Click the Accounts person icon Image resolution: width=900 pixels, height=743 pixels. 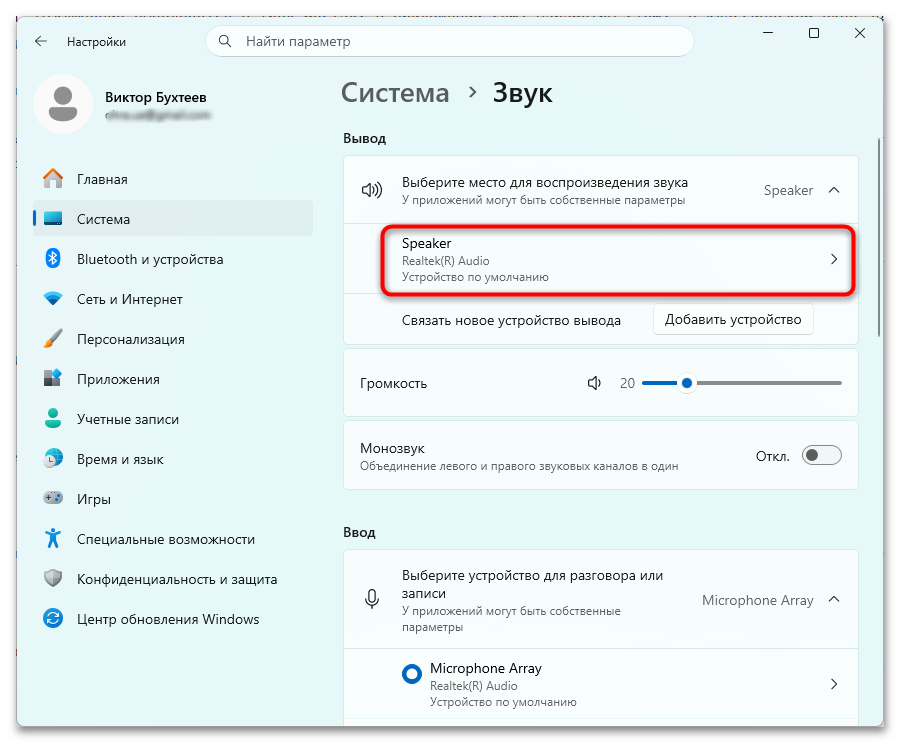click(x=53, y=419)
